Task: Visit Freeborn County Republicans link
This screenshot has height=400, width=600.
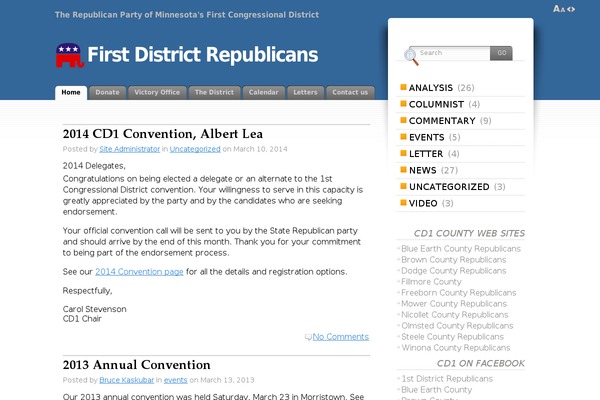Action: tap(458, 293)
